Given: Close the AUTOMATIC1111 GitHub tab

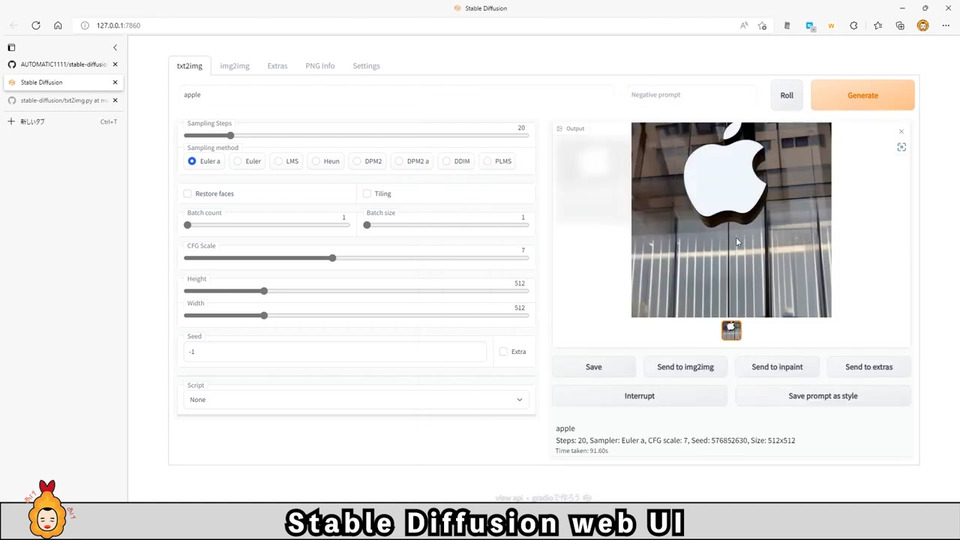Looking at the screenshot, I should tap(115, 64).
